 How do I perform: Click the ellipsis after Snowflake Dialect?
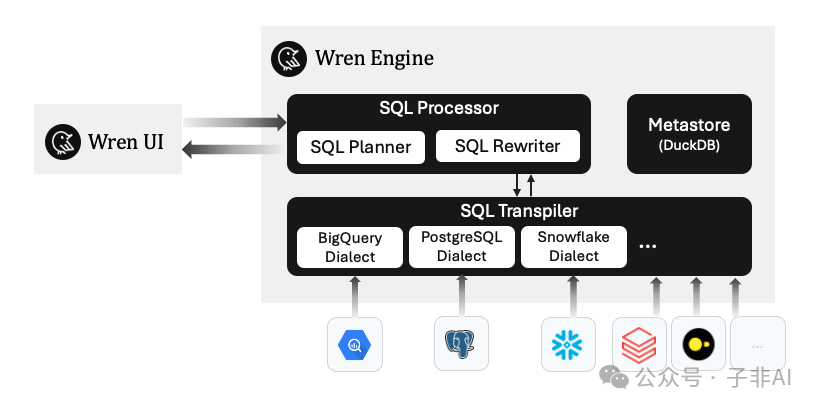(648, 246)
